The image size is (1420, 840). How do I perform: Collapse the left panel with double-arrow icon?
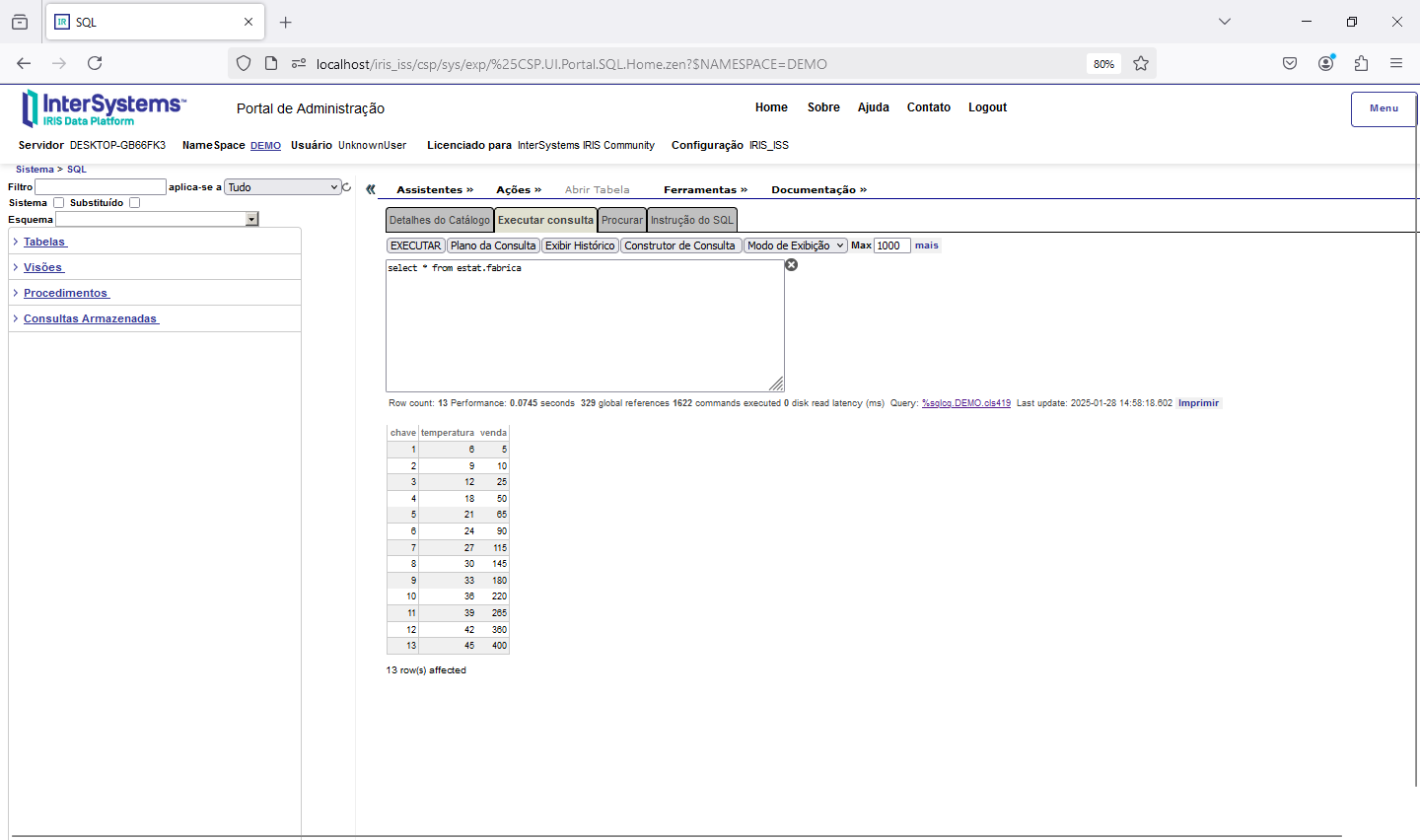[371, 189]
